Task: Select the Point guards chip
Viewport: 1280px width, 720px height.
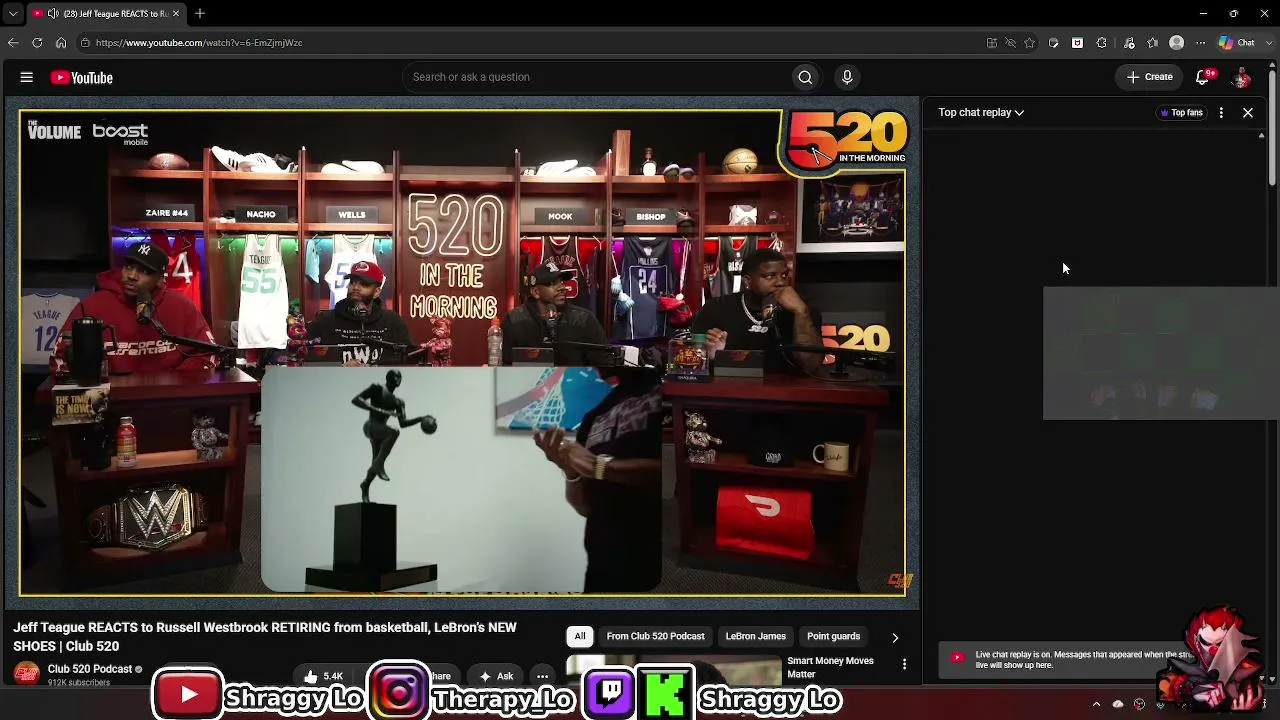Action: pos(833,636)
